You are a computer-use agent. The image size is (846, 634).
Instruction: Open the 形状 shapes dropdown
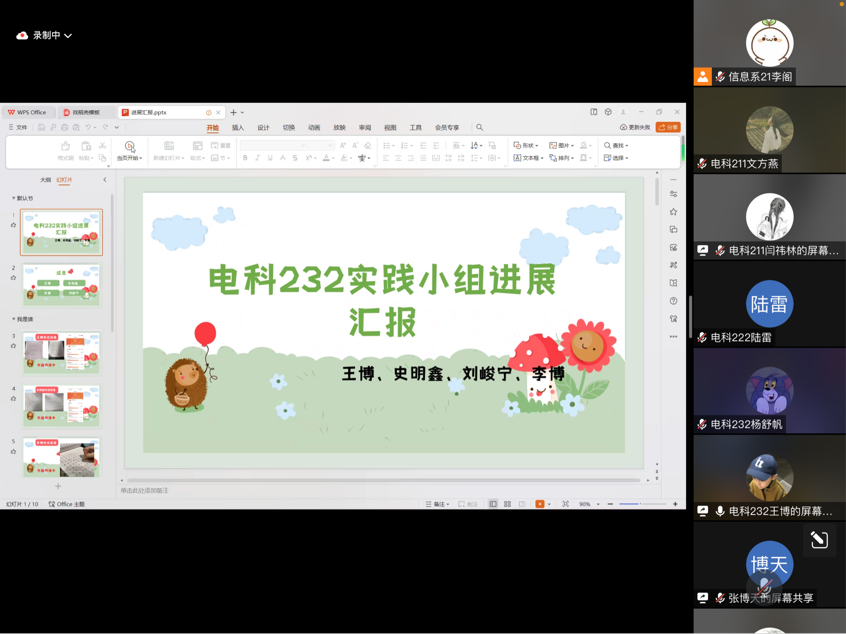[x=525, y=146]
